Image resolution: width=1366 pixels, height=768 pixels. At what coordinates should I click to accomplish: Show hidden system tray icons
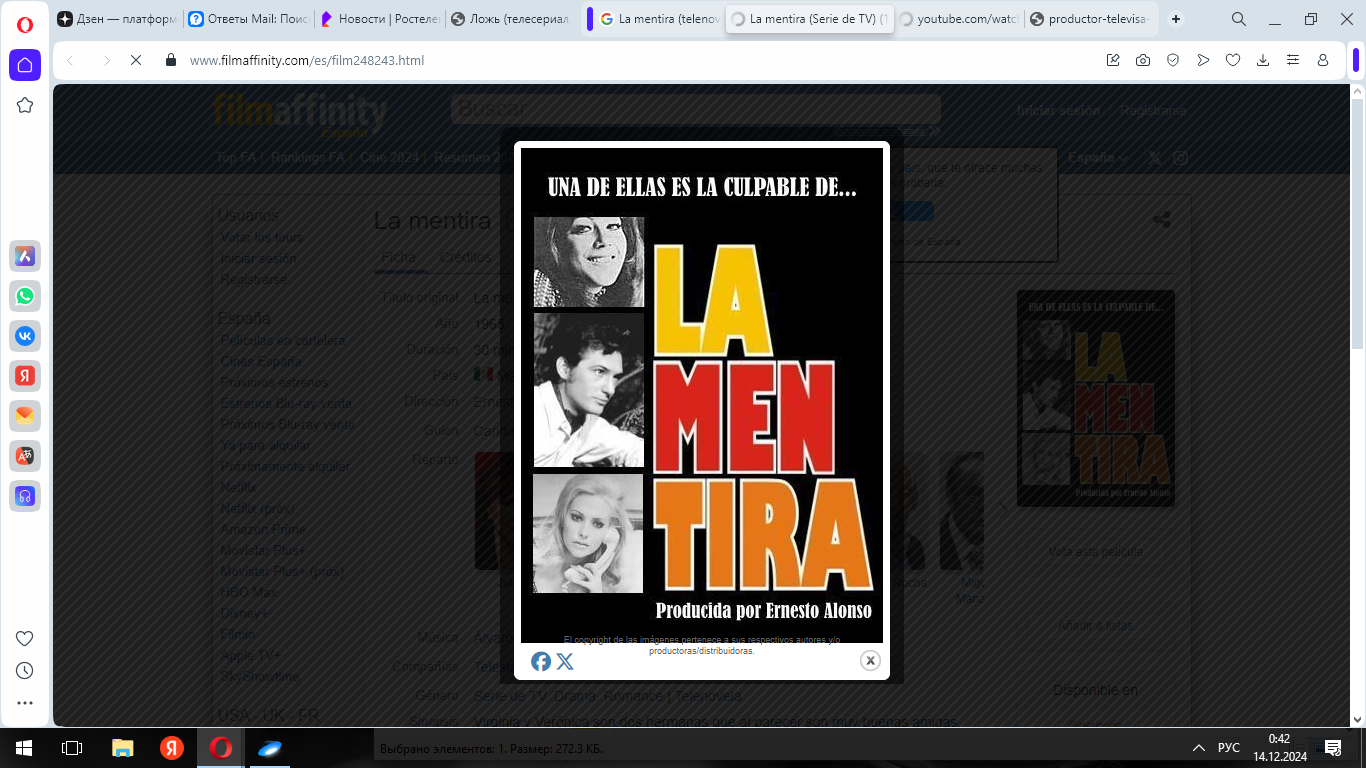1199,748
